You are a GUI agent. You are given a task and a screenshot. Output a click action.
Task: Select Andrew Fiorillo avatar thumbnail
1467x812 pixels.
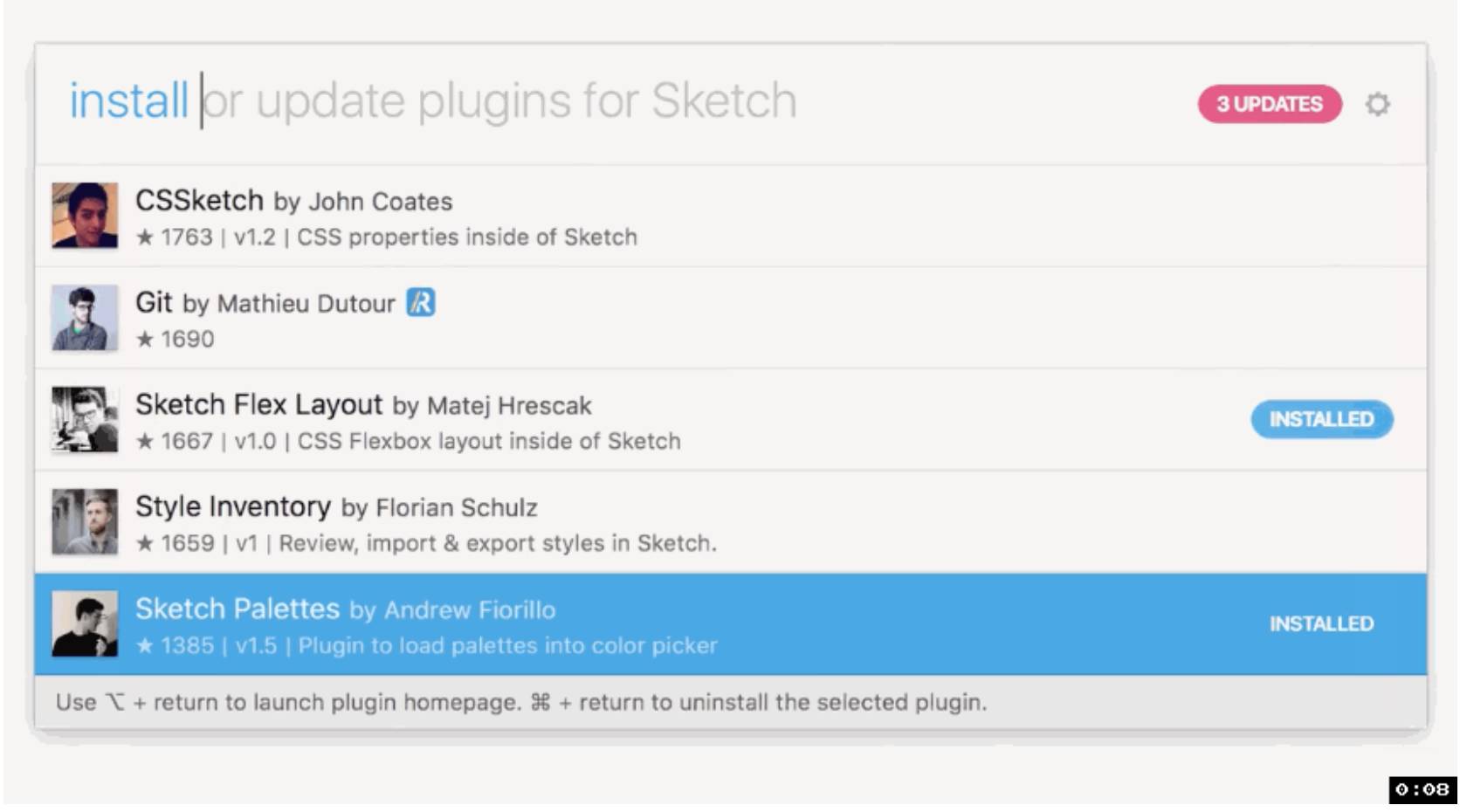pyautogui.click(x=85, y=624)
